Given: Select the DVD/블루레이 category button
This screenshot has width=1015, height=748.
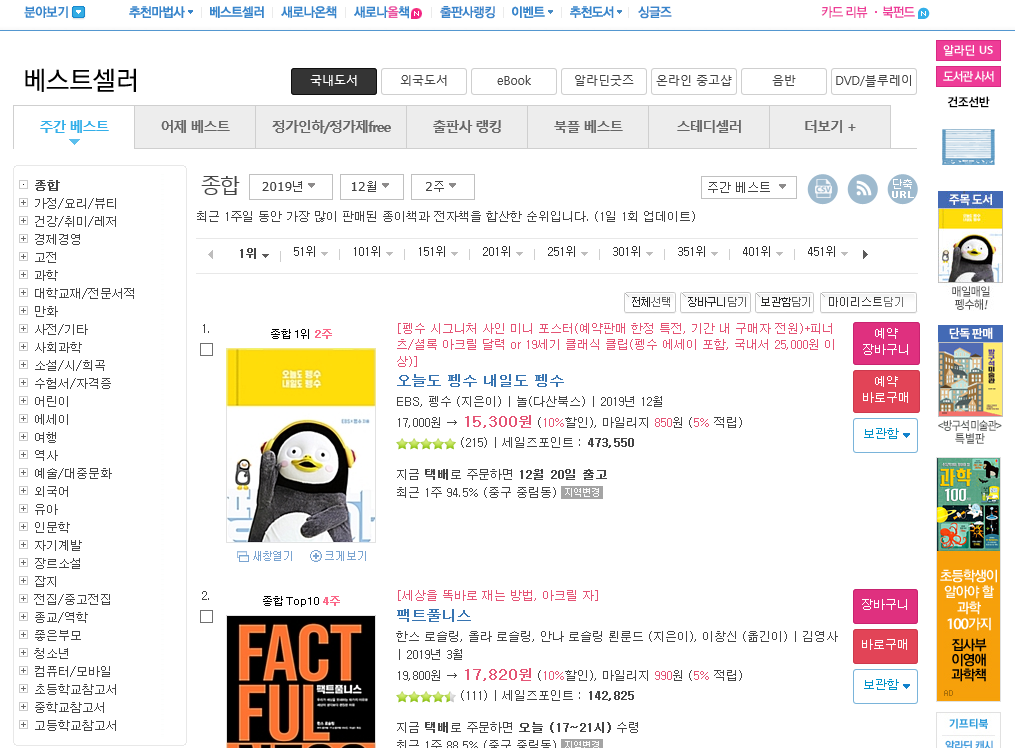Looking at the screenshot, I should point(874,81).
